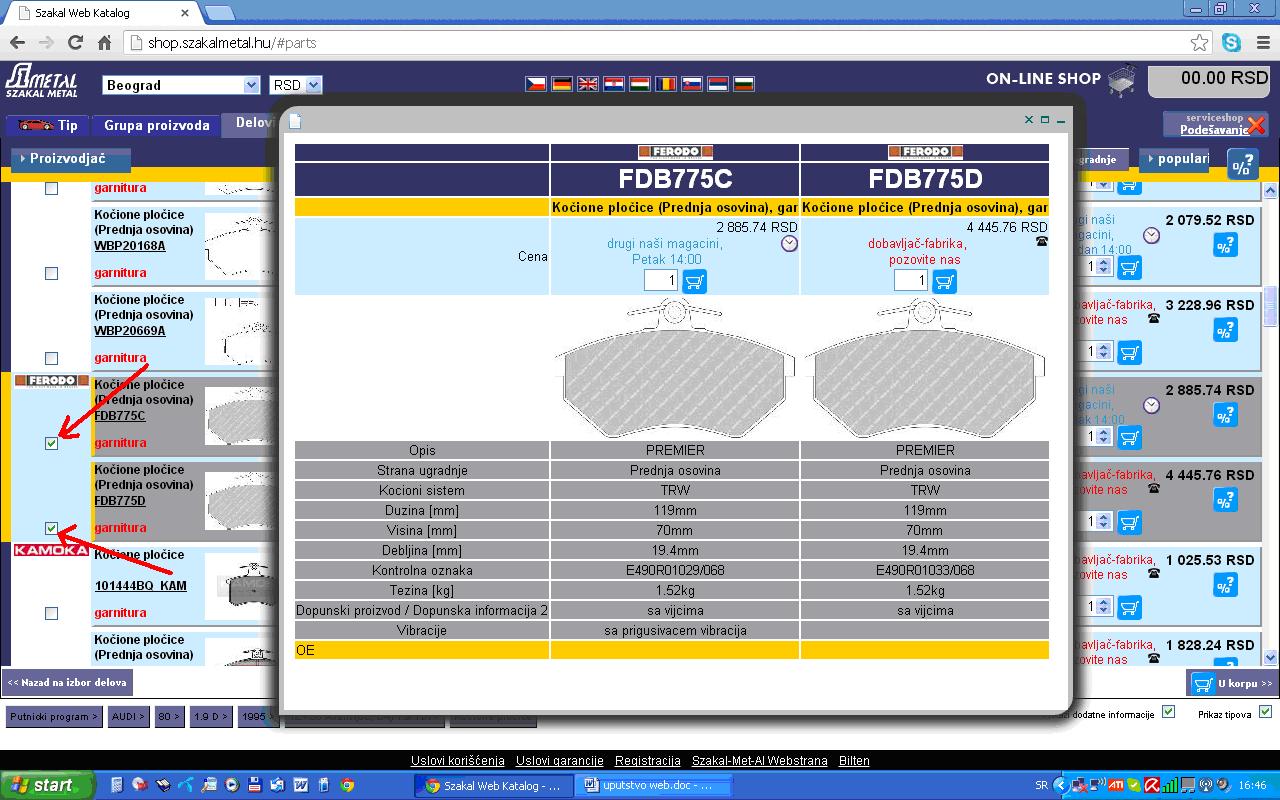1280x800 pixels.
Task: Open discount percent icon for 2 079.52 RSD item
Action: point(1225,245)
